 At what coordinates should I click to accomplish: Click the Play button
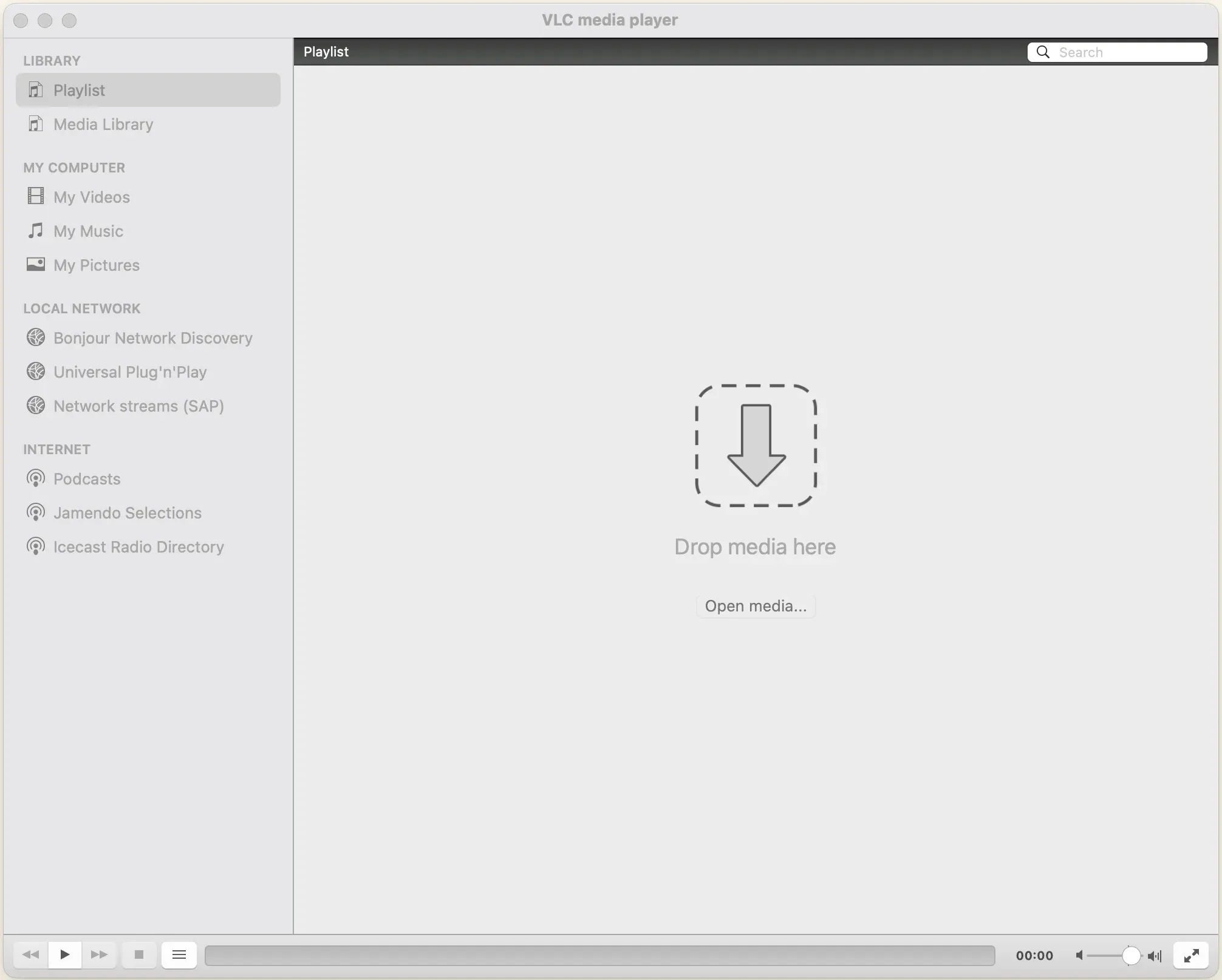pyautogui.click(x=65, y=954)
